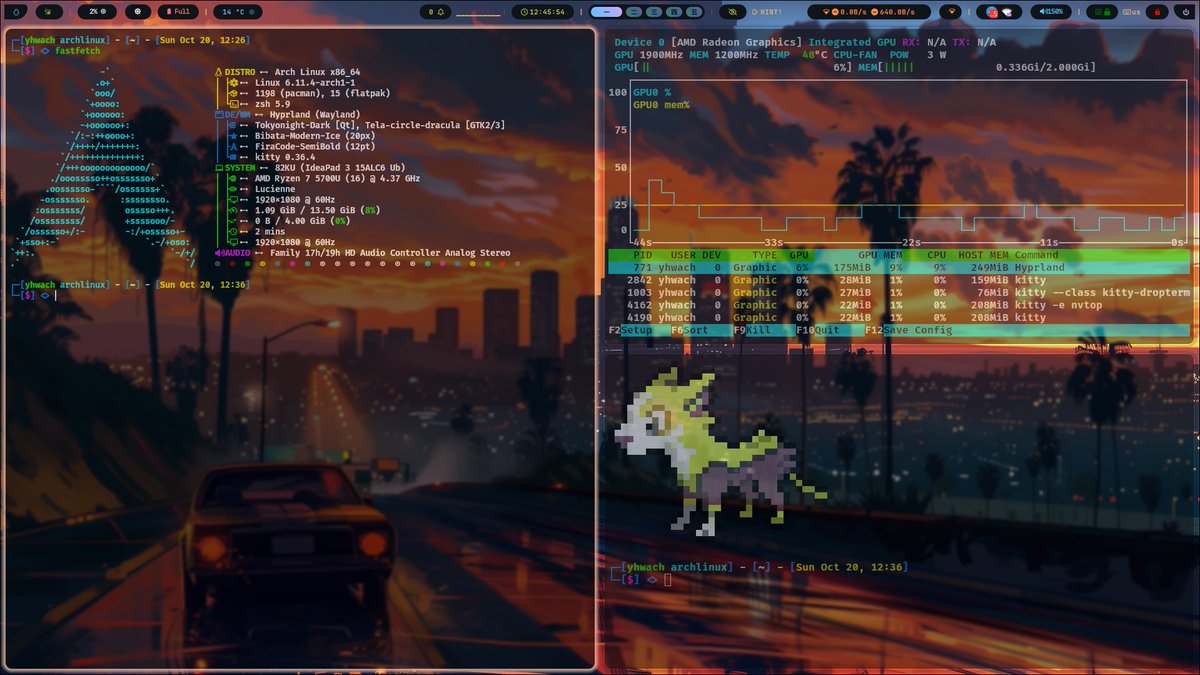Click the 'FiraCode-SemiBold (12pt)' font line
This screenshot has height=675, width=1200.
coord(317,146)
